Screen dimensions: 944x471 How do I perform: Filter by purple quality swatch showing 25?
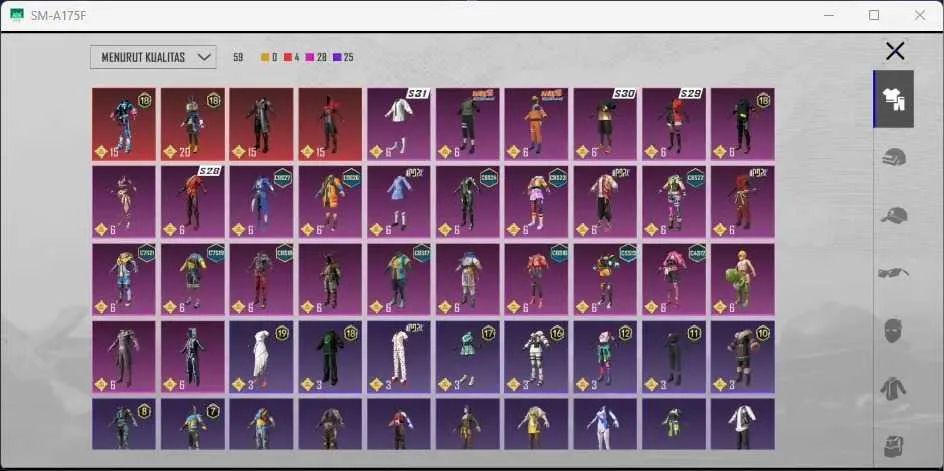[343, 58]
